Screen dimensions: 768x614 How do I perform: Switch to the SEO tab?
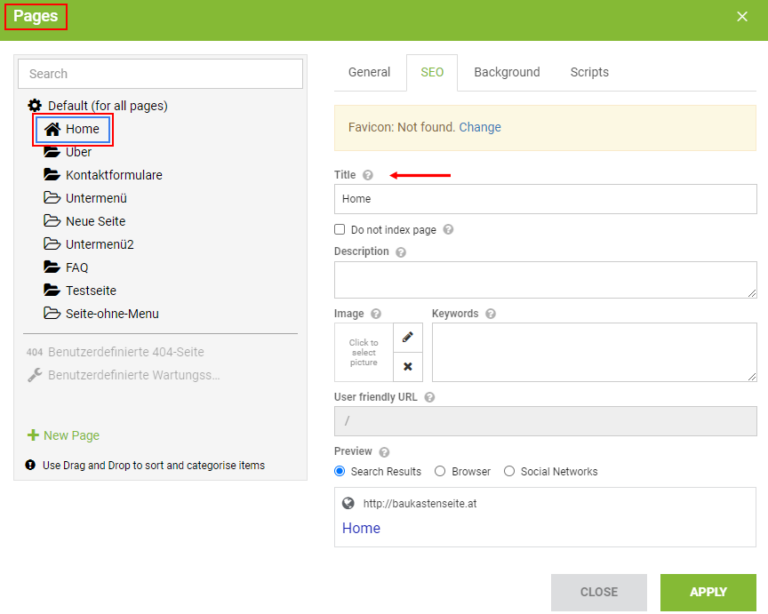click(x=432, y=72)
